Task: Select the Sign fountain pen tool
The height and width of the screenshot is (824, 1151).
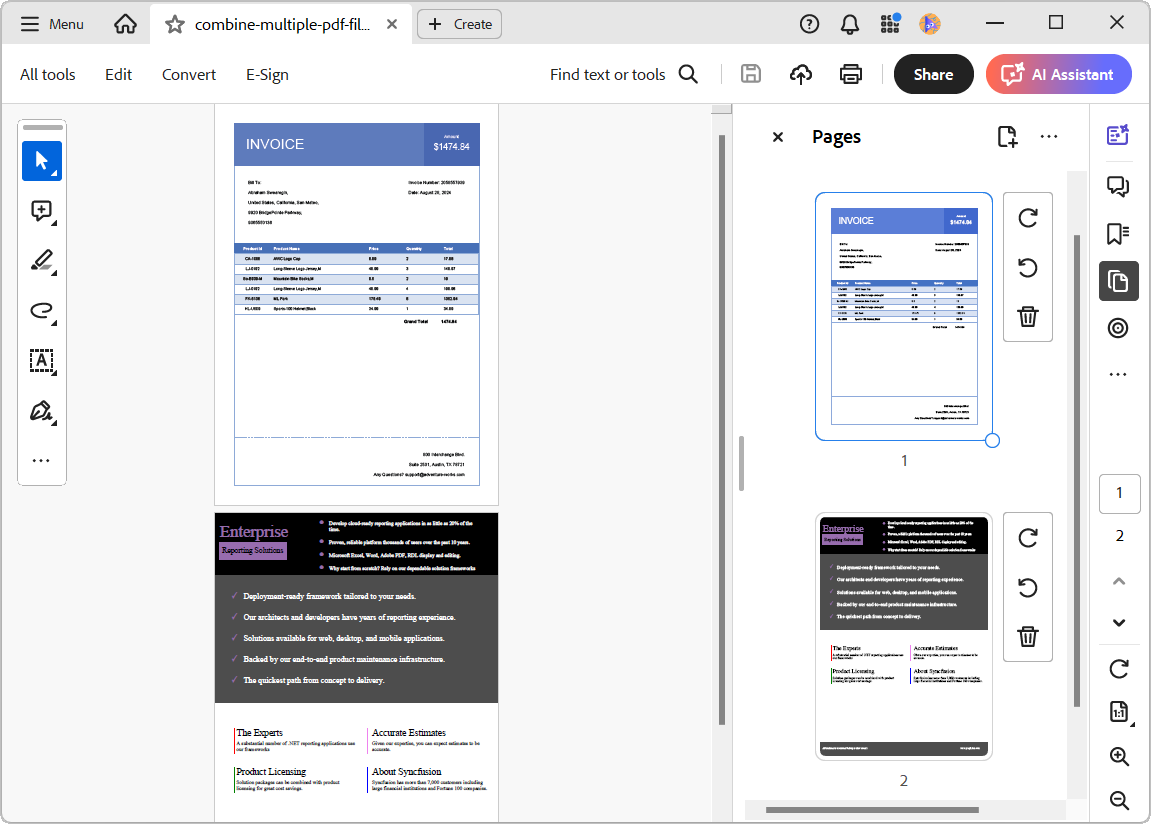Action: tap(42, 411)
